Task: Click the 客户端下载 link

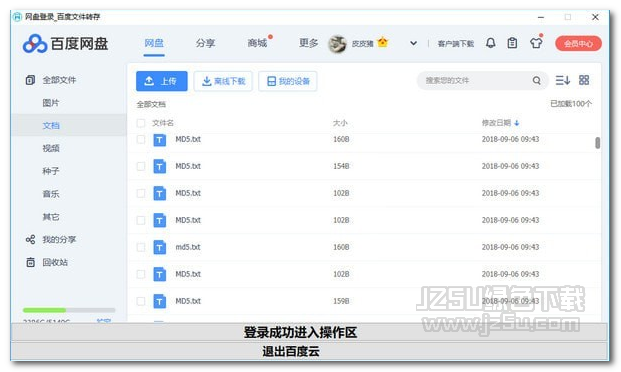Action: coord(455,44)
